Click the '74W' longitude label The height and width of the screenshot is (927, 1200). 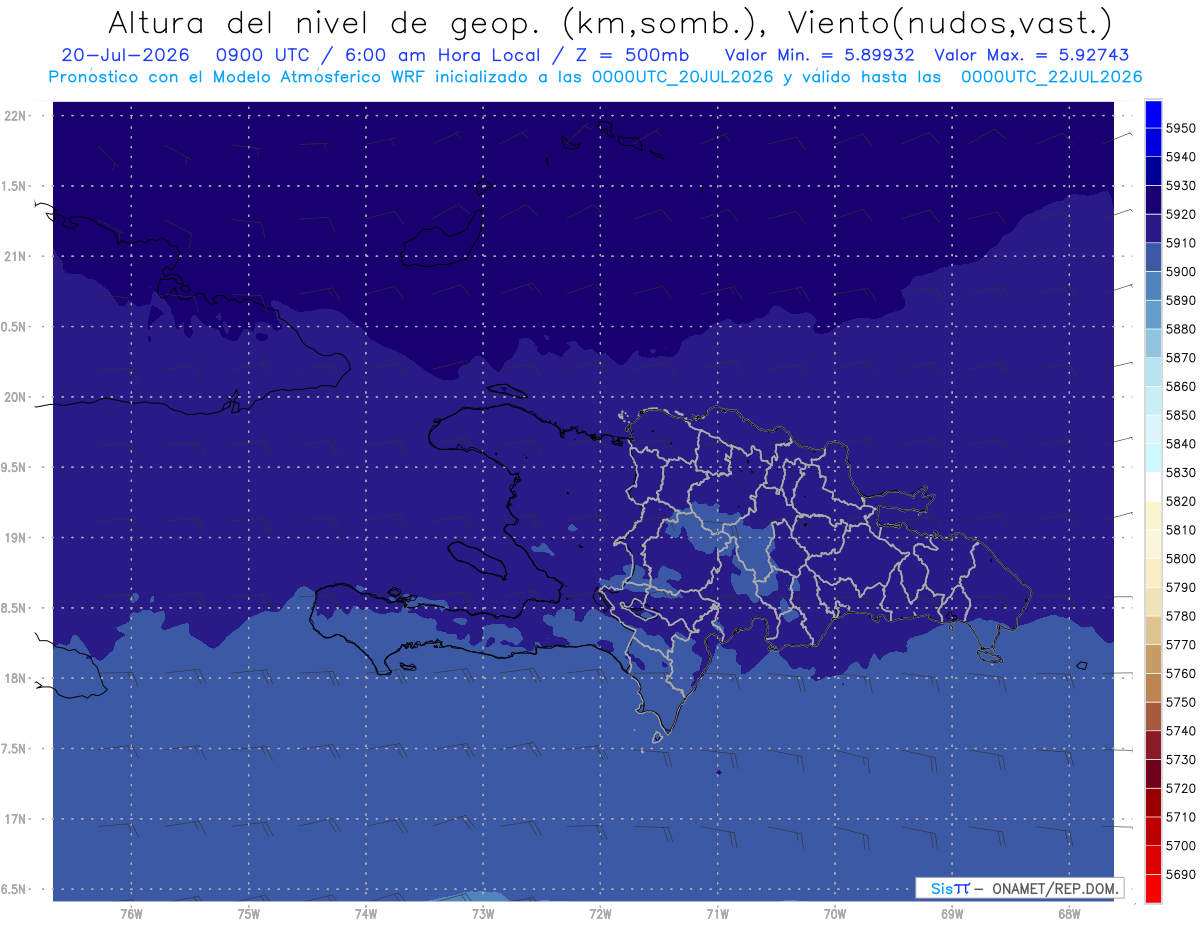366,914
